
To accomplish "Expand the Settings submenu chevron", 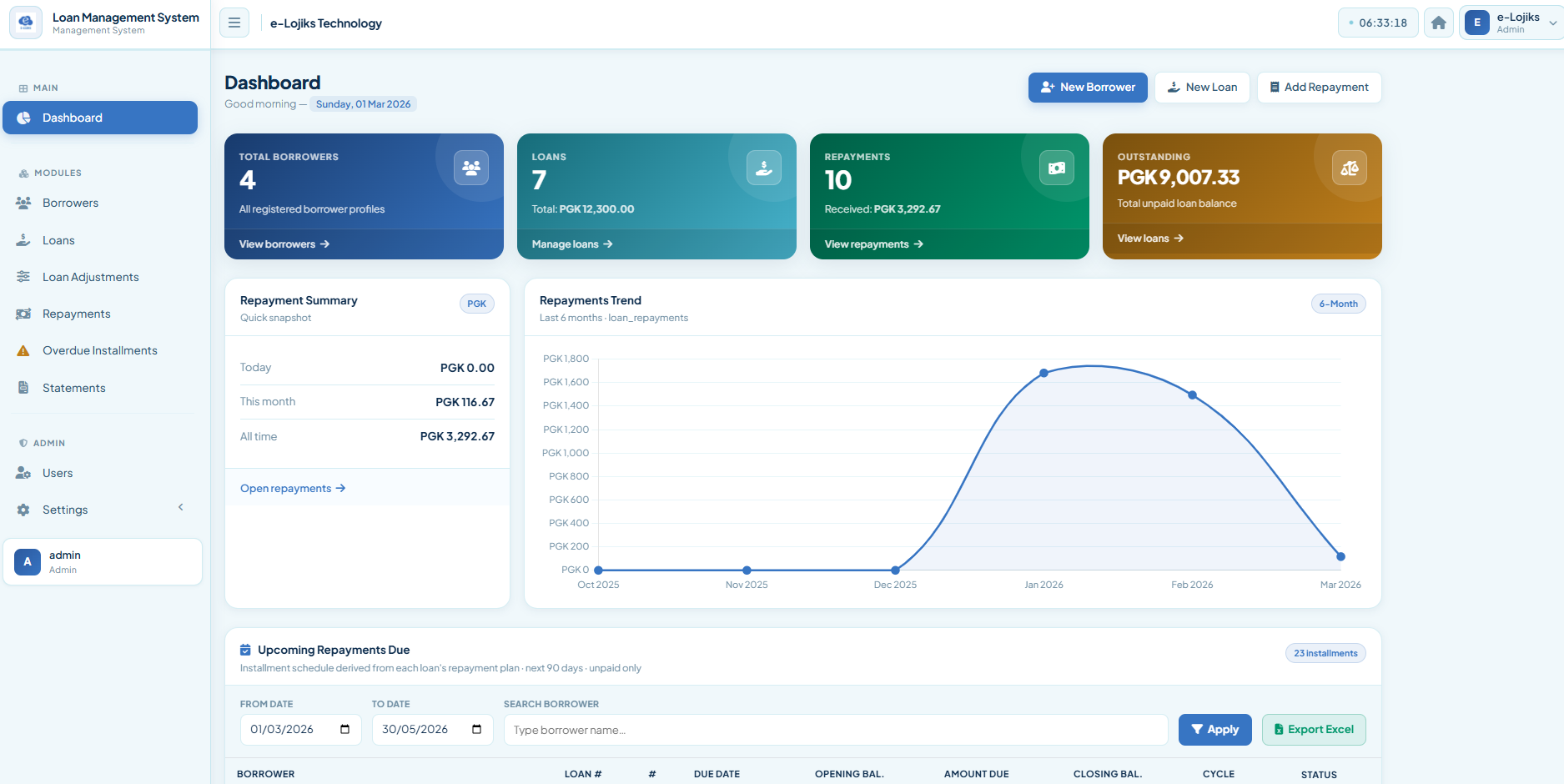I will [180, 507].
